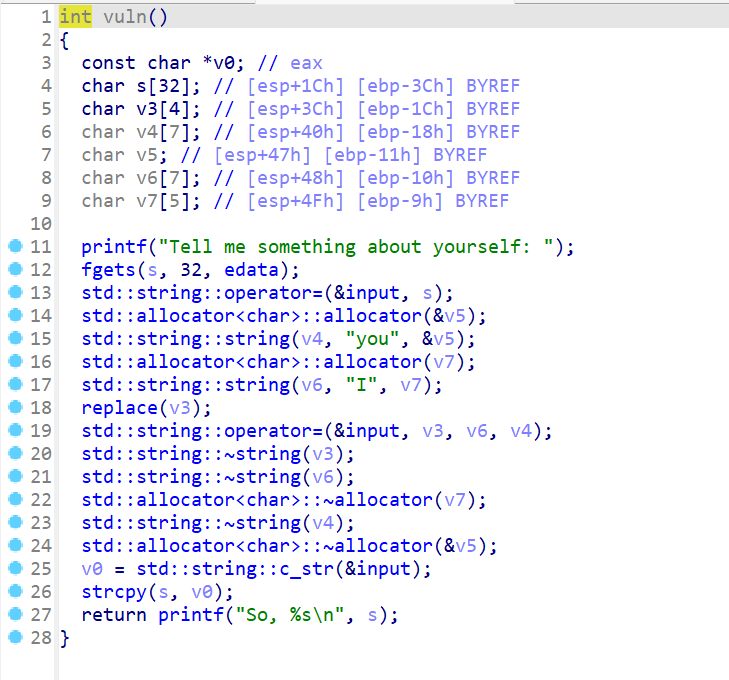Image resolution: width=729 pixels, height=680 pixels.
Task: Click the blue dot beside line 19
Action: 13,431
